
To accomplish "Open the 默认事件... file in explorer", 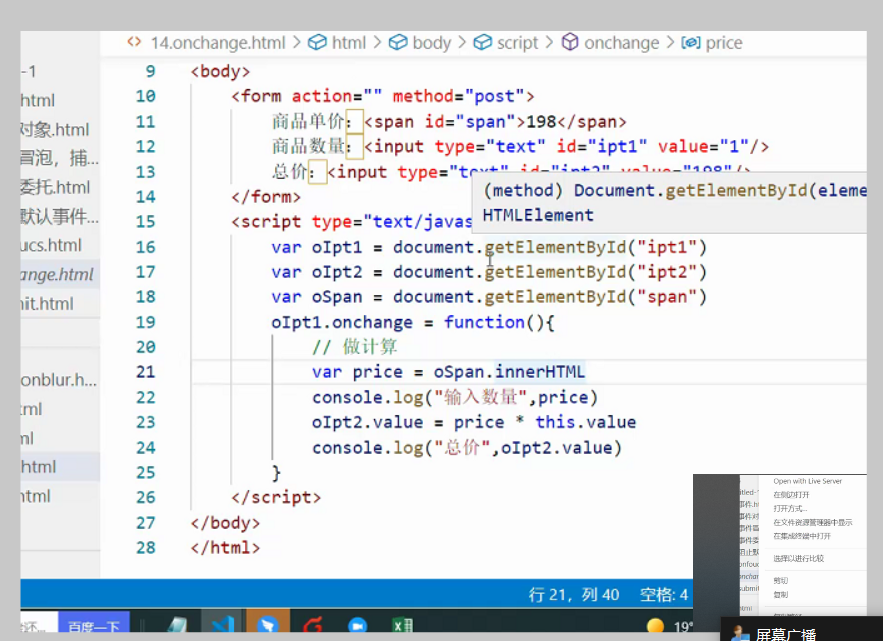I will 60,216.
